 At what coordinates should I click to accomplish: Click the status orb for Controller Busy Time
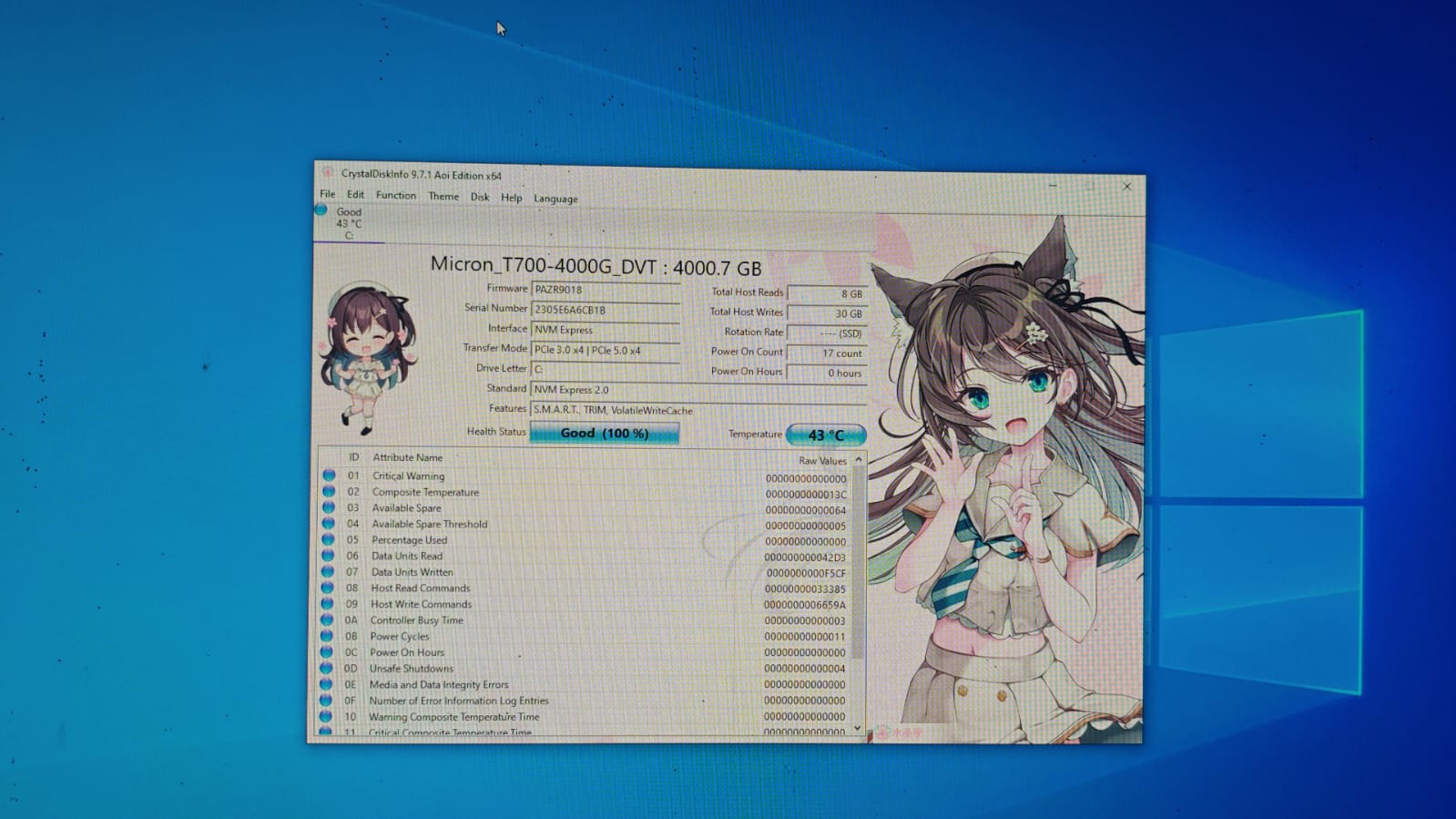(327, 619)
